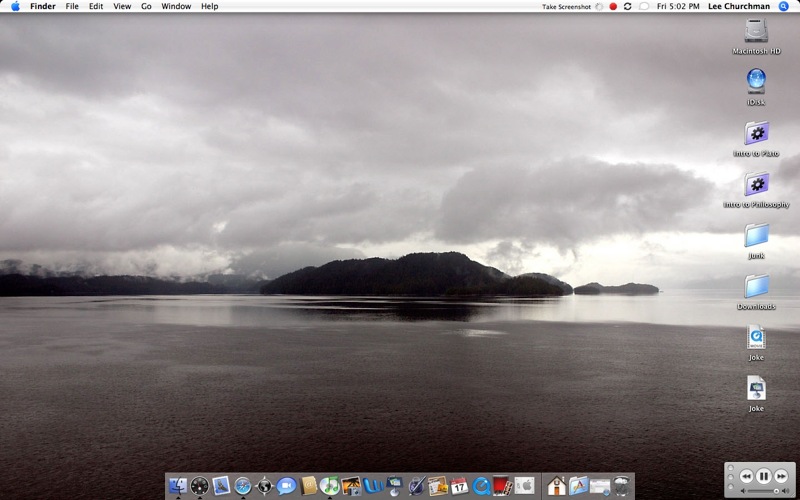This screenshot has height=500, width=800.
Task: Click Take Screenshot in menu bar
Action: (x=566, y=6)
